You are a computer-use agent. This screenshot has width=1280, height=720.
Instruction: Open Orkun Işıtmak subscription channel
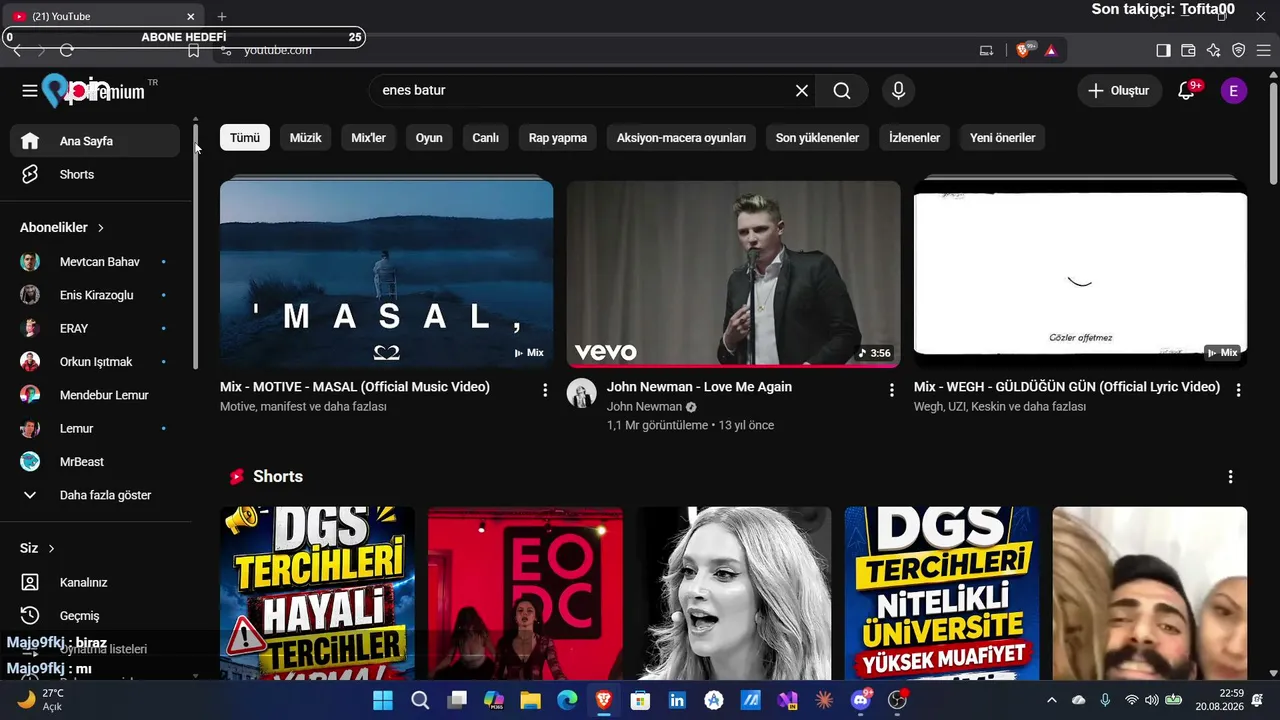click(95, 362)
